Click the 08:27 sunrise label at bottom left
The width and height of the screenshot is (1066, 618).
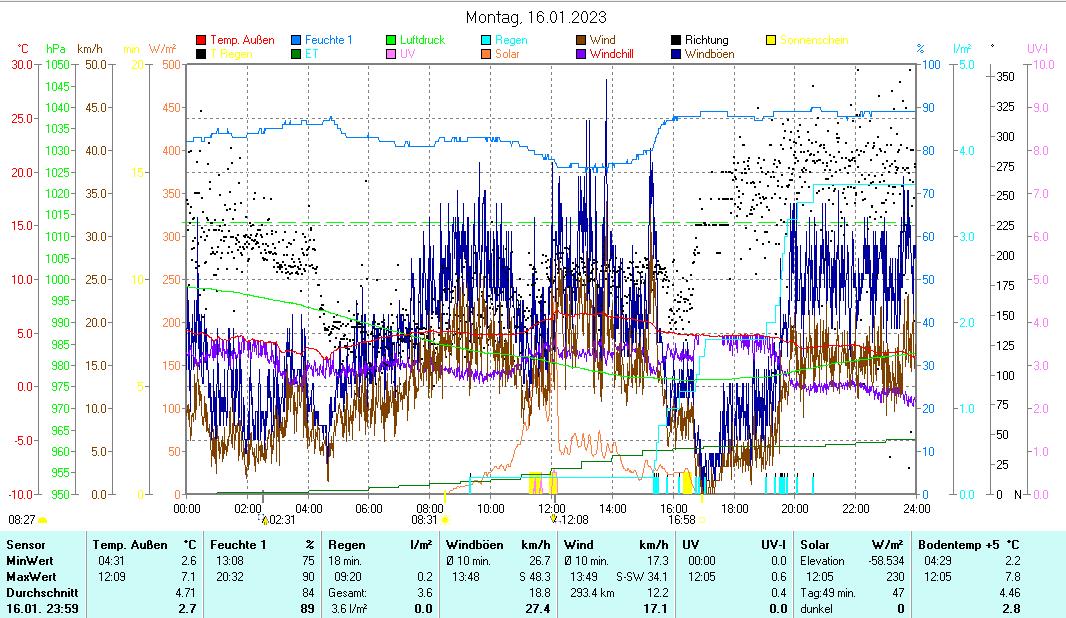pyautogui.click(x=22, y=520)
